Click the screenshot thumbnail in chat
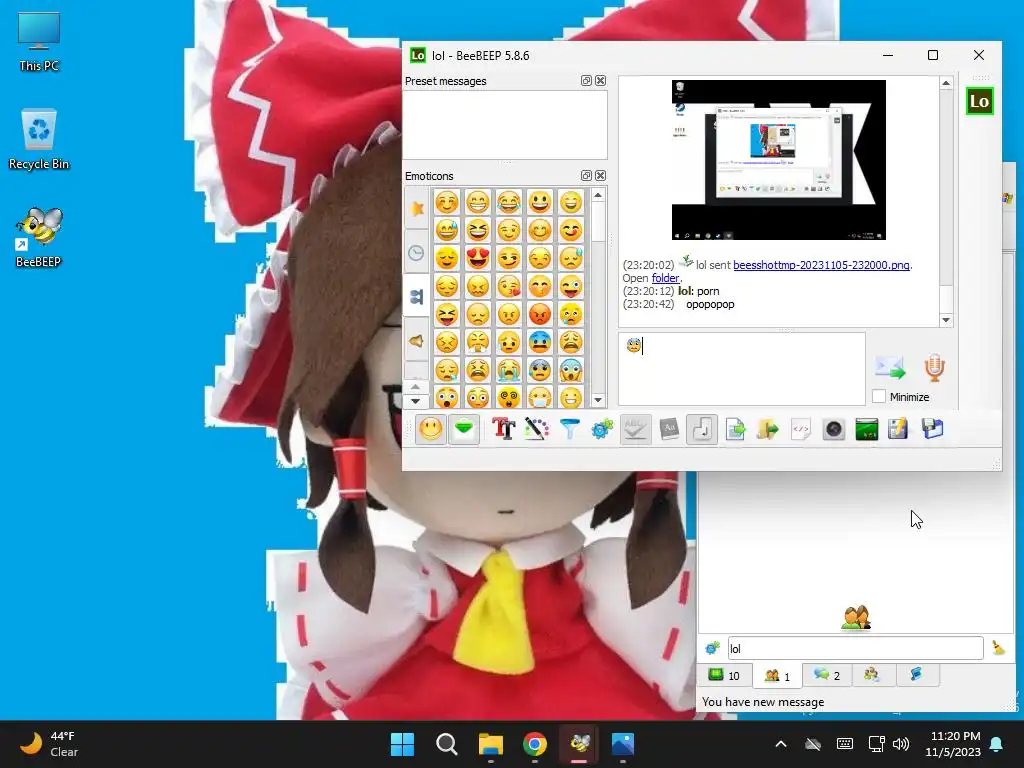 click(778, 160)
